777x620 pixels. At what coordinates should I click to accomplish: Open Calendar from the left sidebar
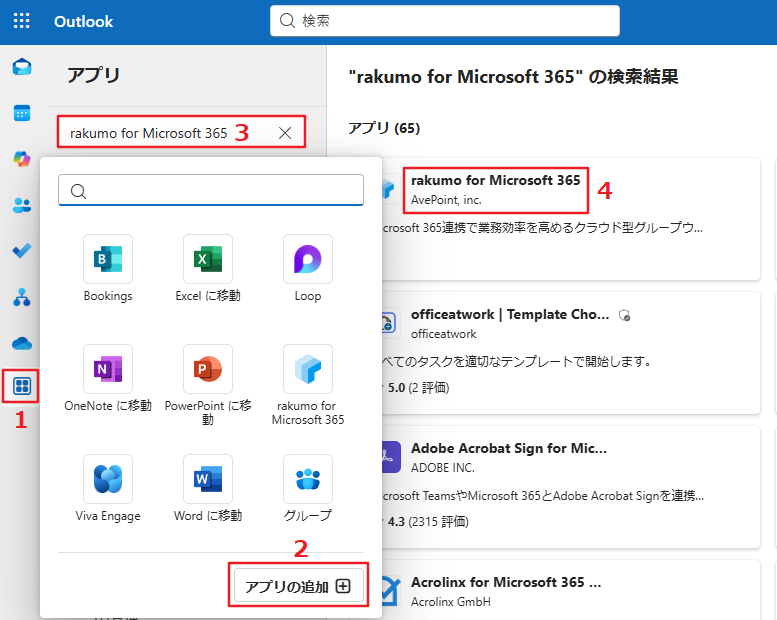pyautogui.click(x=22, y=113)
